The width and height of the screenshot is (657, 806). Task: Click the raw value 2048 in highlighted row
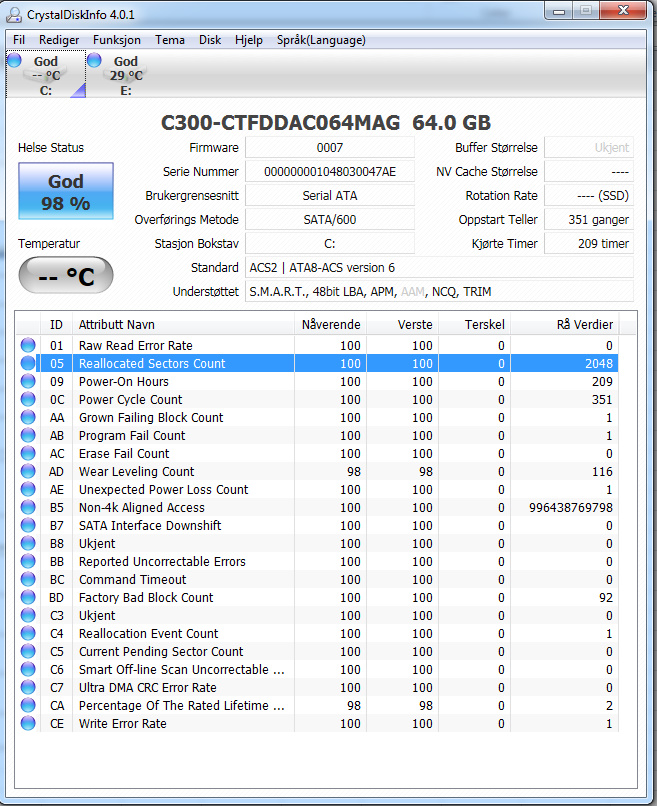[599, 363]
